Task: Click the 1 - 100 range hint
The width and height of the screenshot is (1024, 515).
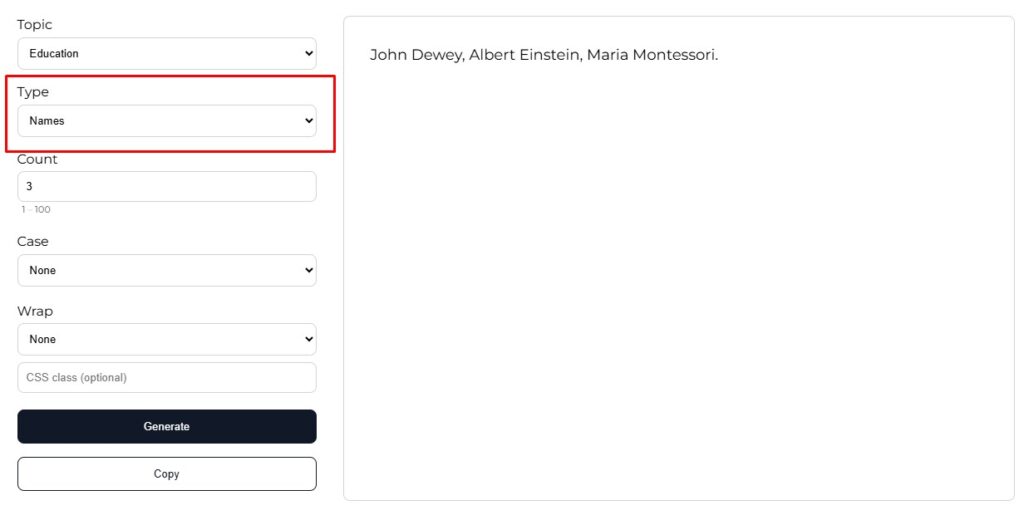Action: pos(36,210)
